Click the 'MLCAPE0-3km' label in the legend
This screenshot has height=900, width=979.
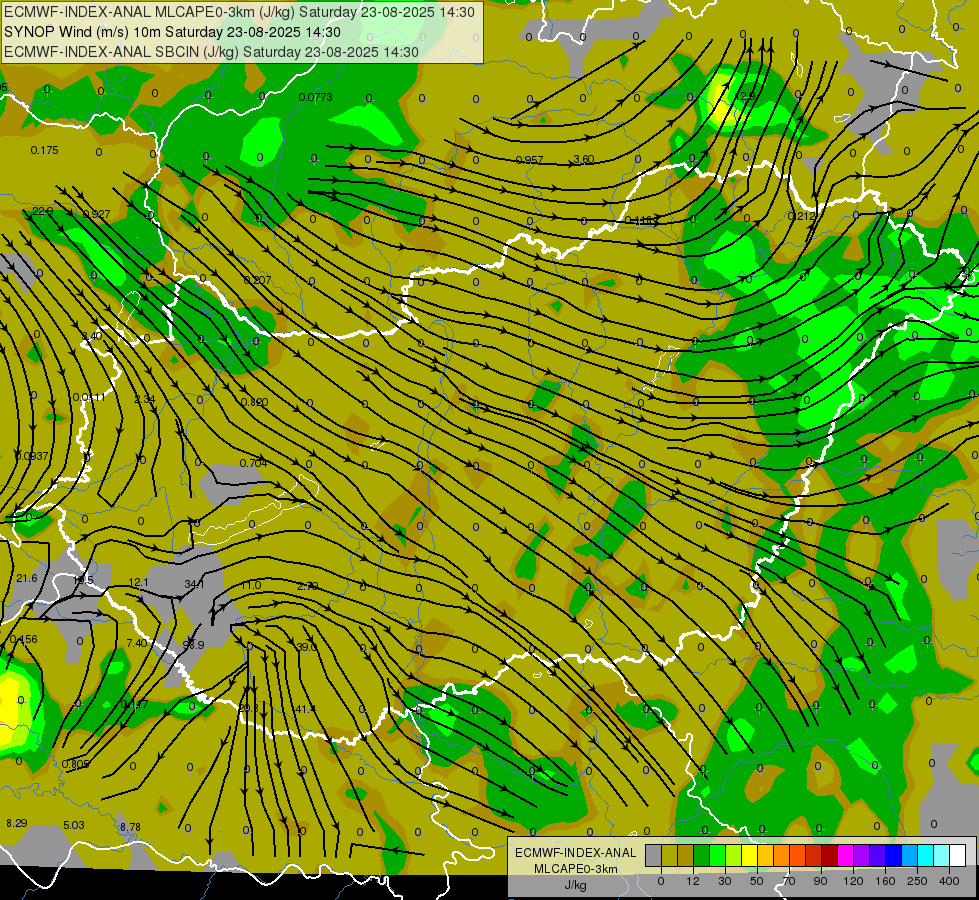(x=576, y=869)
